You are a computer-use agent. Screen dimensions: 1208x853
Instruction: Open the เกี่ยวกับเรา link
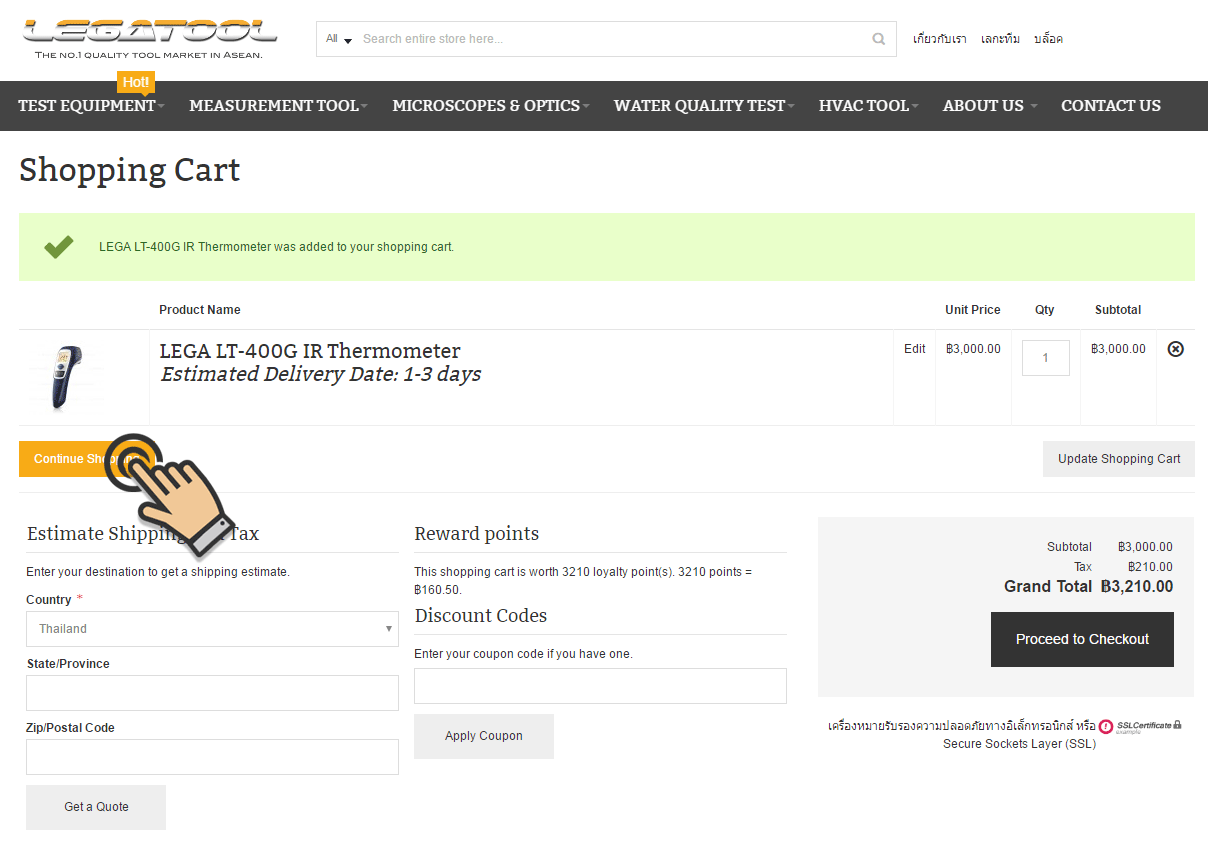940,39
